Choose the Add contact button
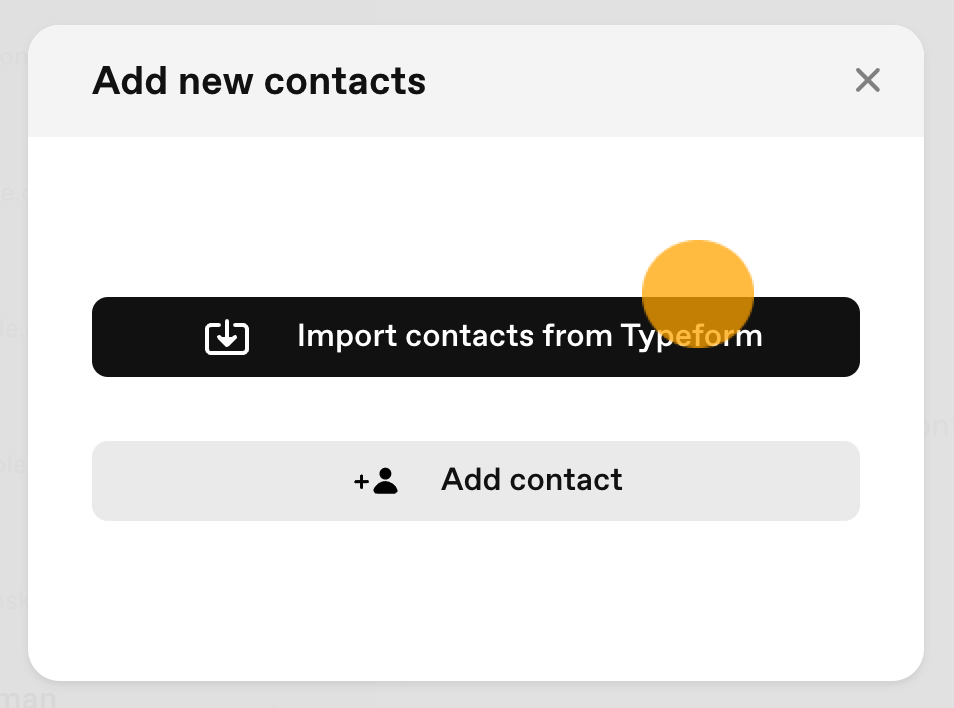 coord(476,481)
